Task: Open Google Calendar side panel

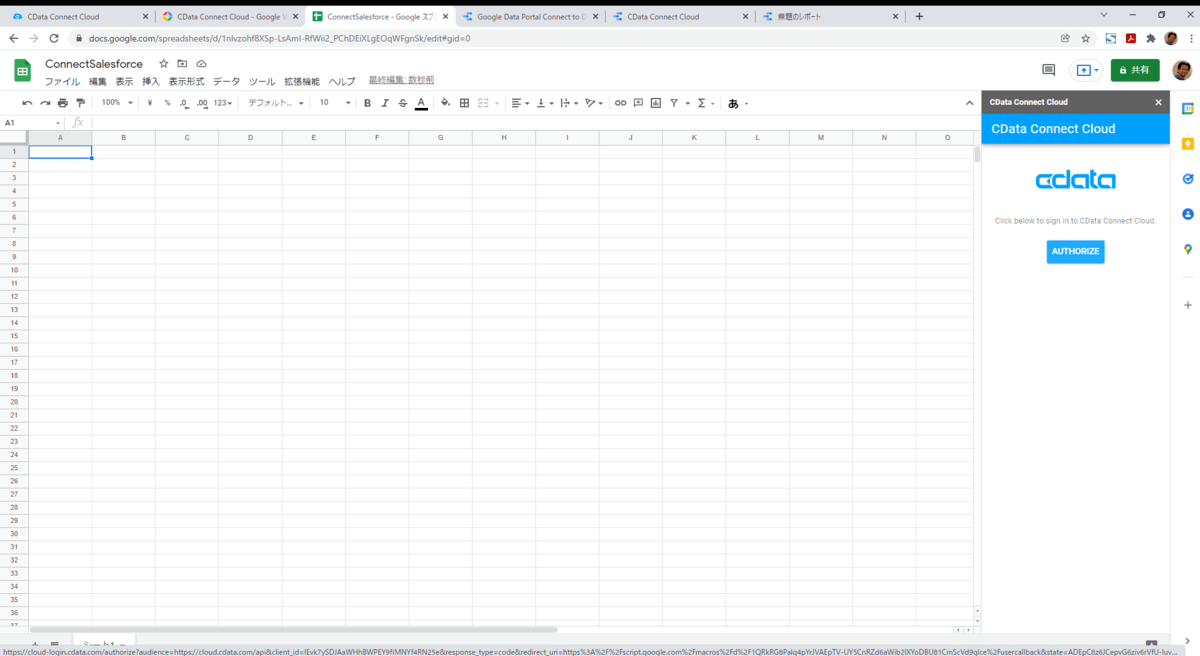Action: 1188,109
